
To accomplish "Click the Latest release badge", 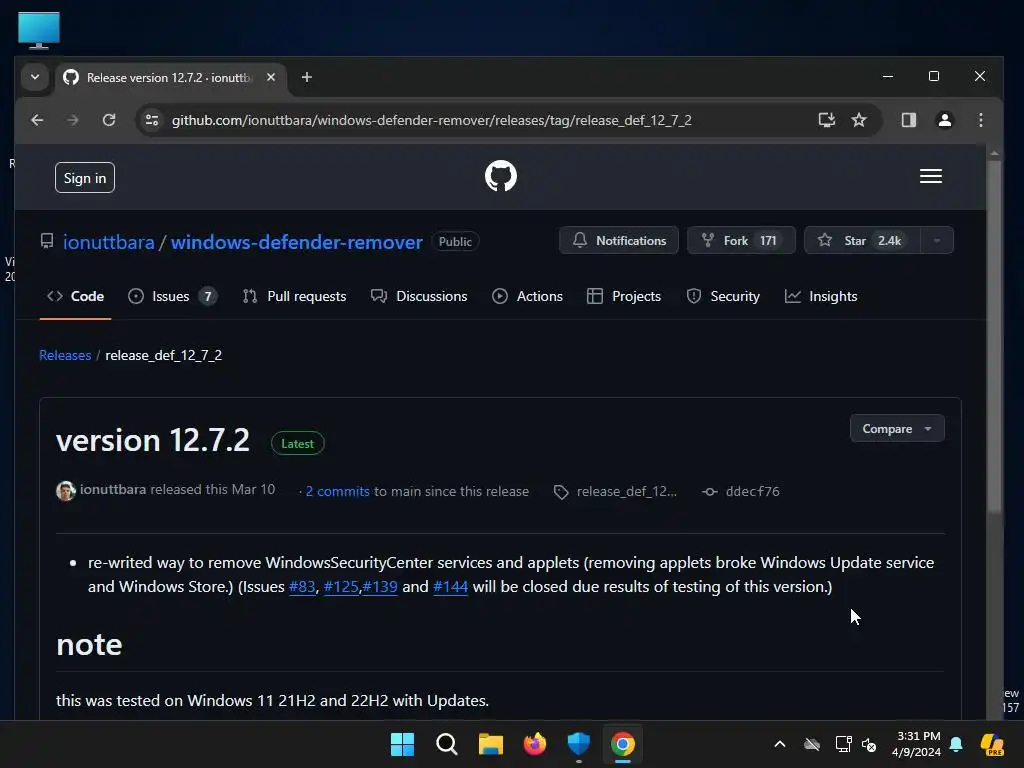I will 298,443.
